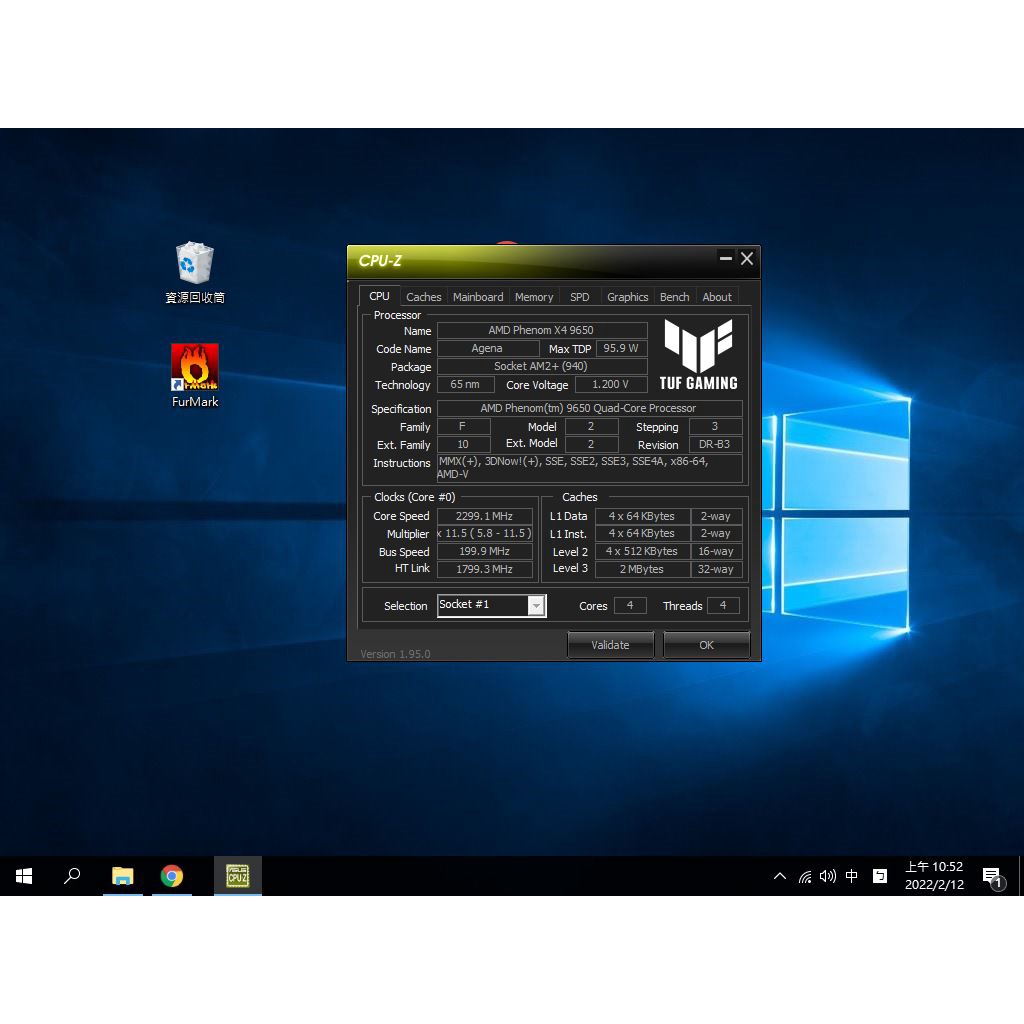Click the Stepping value 3
The height and width of the screenshot is (1024, 1024).
point(715,427)
